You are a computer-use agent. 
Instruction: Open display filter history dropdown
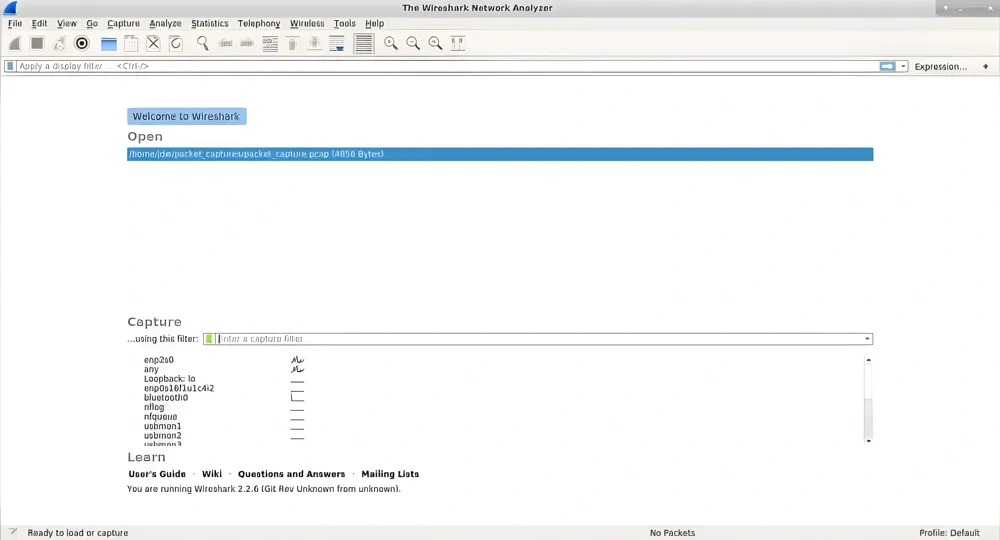point(903,66)
